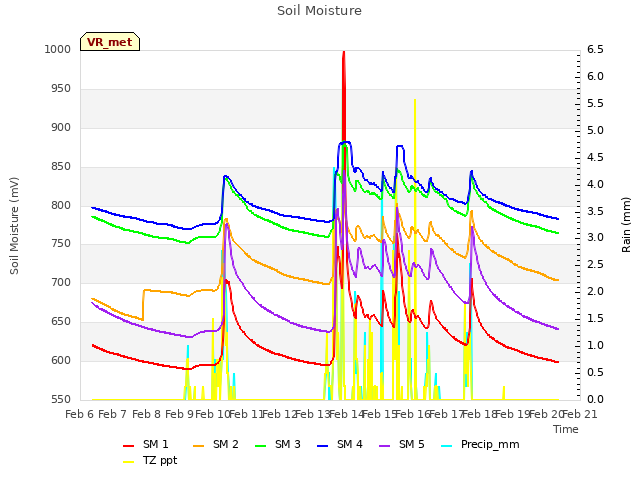
Task: Click the Feb 8 date label
Action: (146, 415)
